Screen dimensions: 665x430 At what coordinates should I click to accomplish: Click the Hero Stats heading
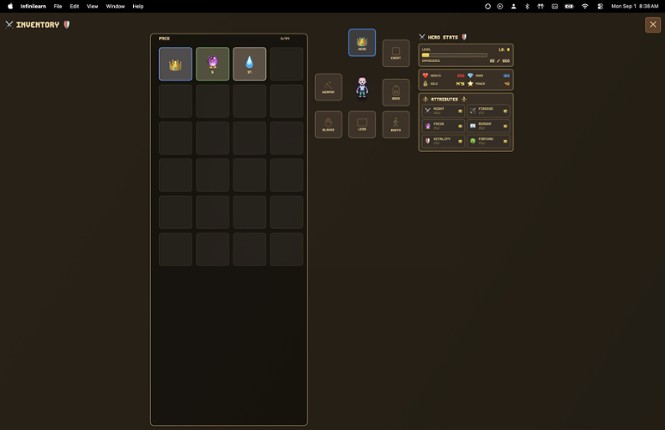coord(443,37)
